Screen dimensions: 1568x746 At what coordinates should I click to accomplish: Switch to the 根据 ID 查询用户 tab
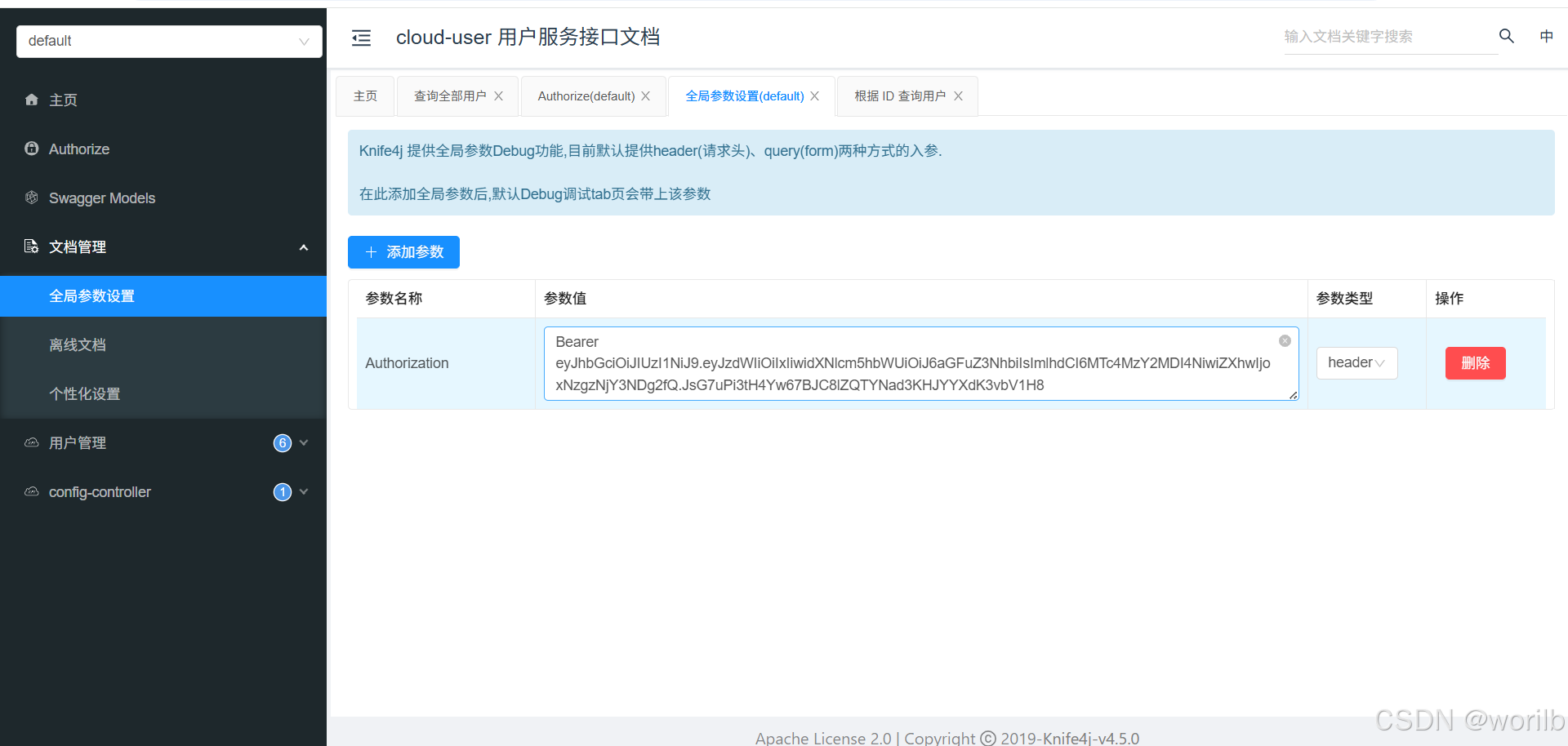tap(900, 96)
